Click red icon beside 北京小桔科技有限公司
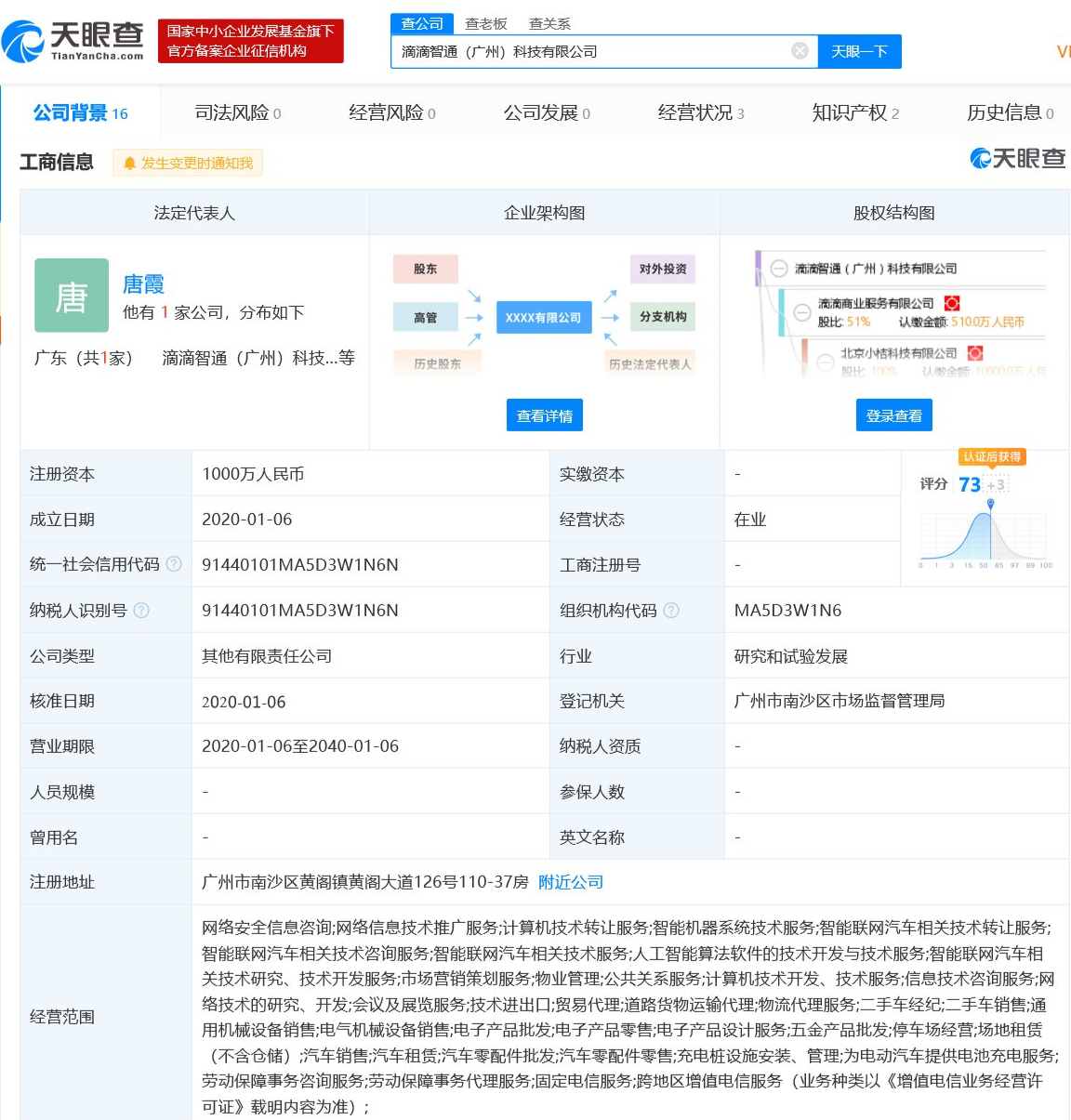This screenshot has width=1071, height=1120. (x=974, y=353)
